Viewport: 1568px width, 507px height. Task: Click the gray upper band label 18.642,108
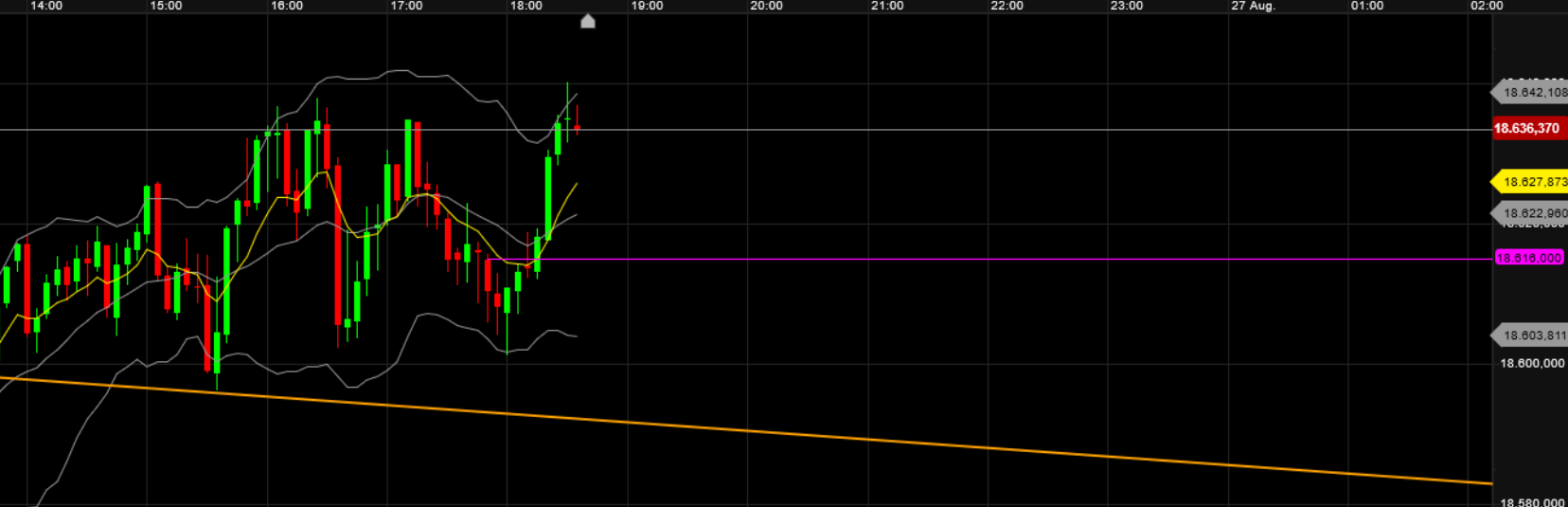tap(1529, 93)
